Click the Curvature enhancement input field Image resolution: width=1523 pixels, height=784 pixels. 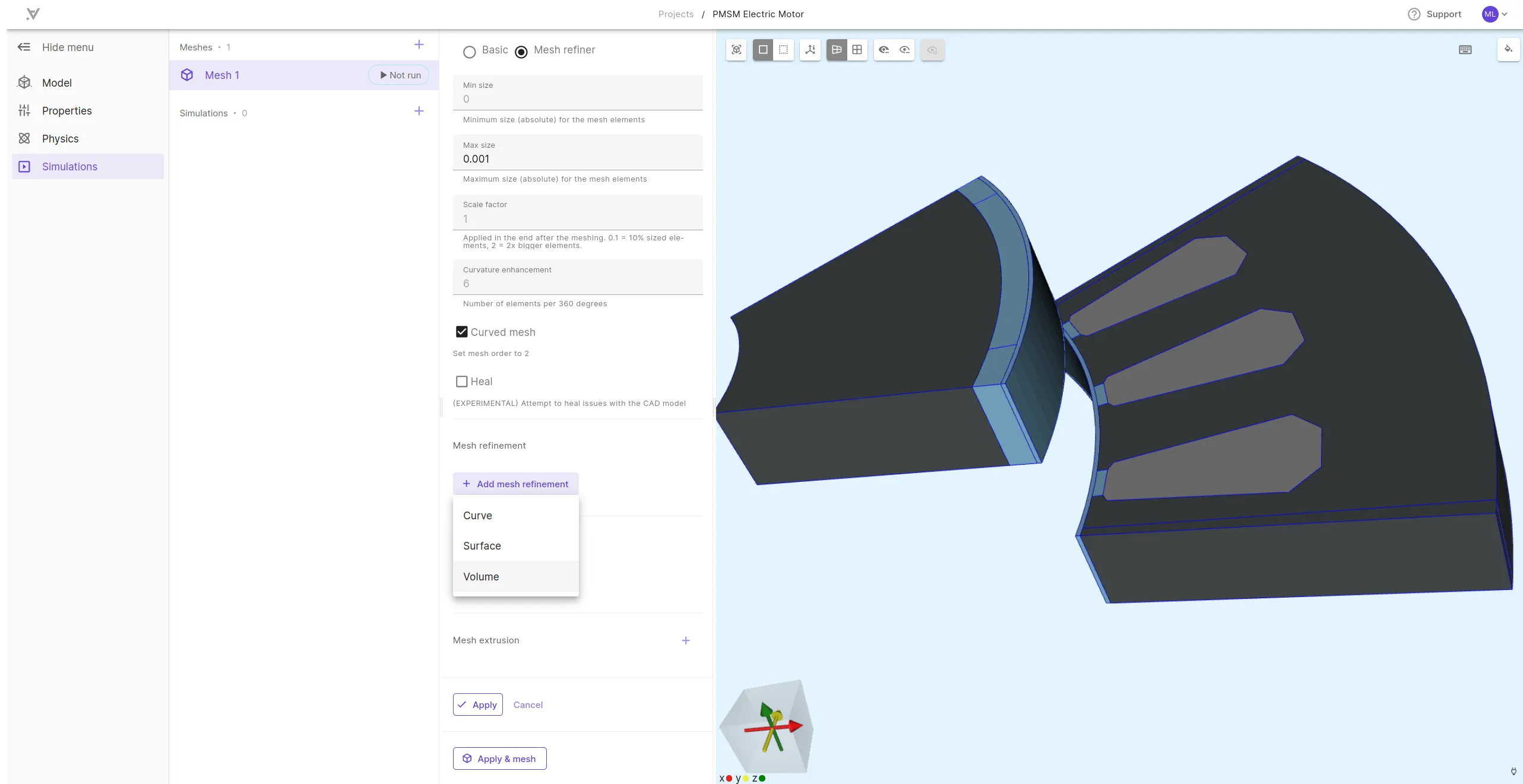(x=578, y=277)
